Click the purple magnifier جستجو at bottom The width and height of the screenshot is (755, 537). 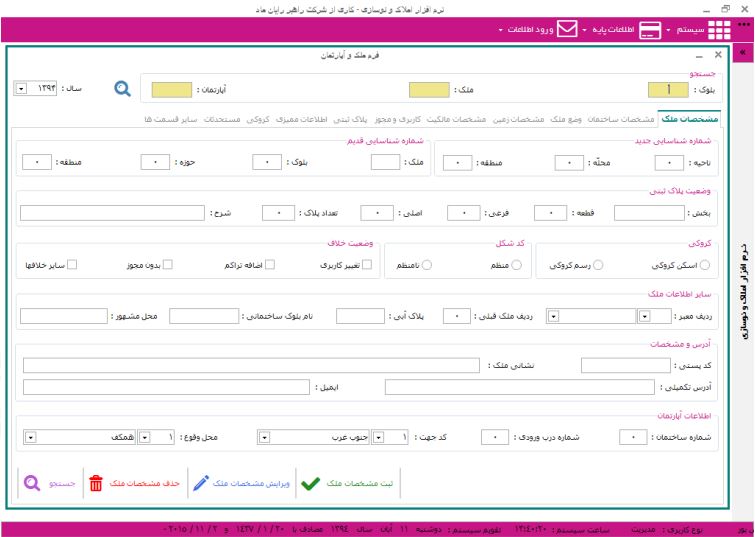point(30,483)
